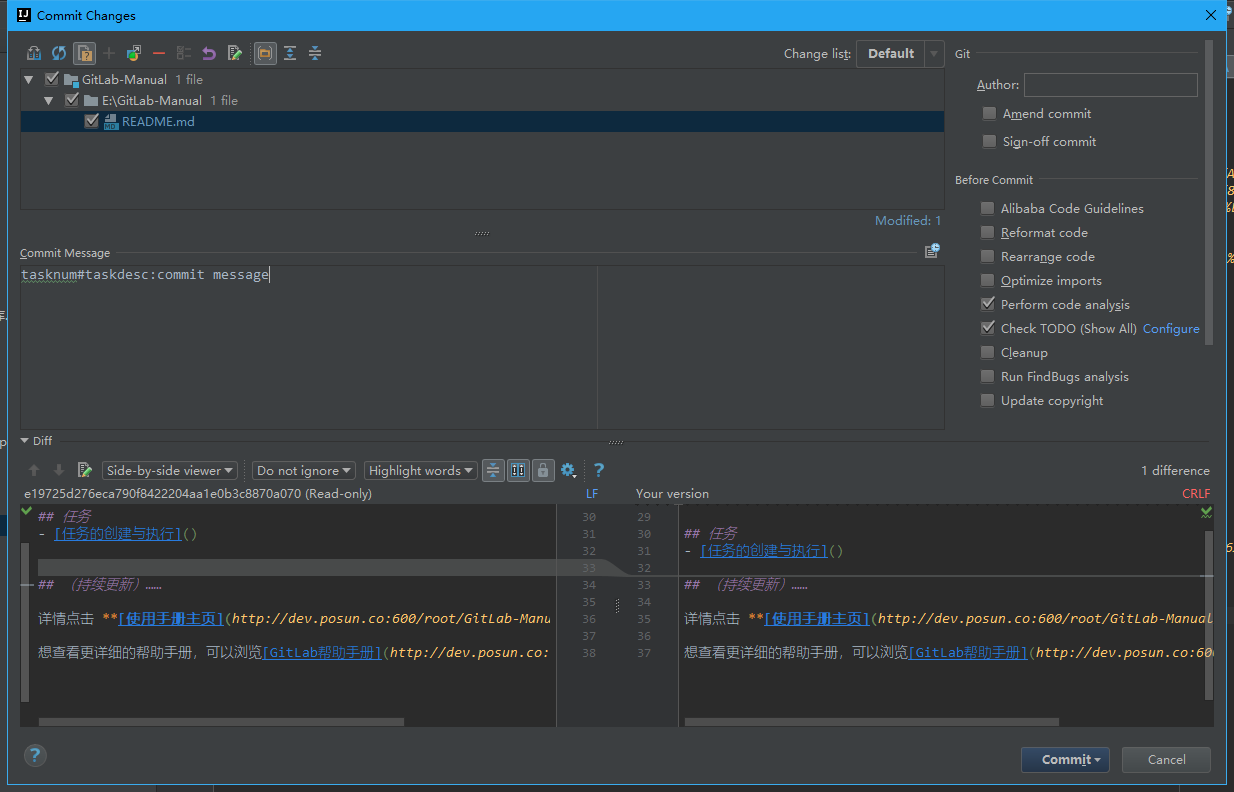Image resolution: width=1234 pixels, height=792 pixels.
Task: Click the Collapse All icon in changes toolbar
Action: [315, 53]
